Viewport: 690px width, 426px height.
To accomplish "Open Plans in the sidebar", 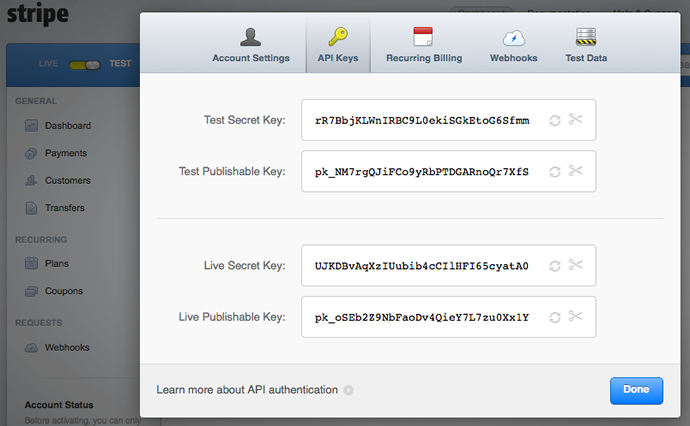I will coord(57,264).
